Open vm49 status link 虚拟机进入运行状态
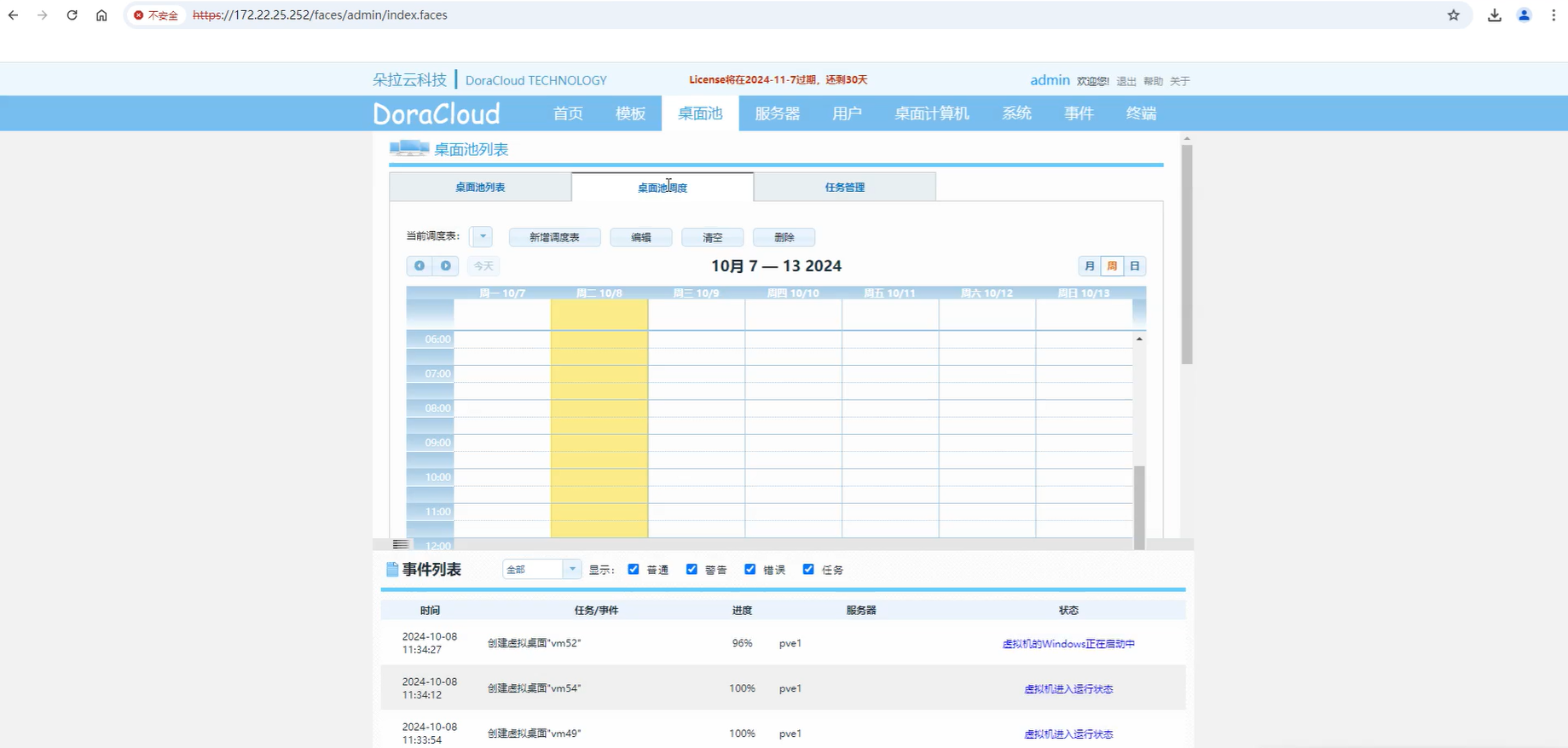The width and height of the screenshot is (1568, 748). tap(1068, 734)
